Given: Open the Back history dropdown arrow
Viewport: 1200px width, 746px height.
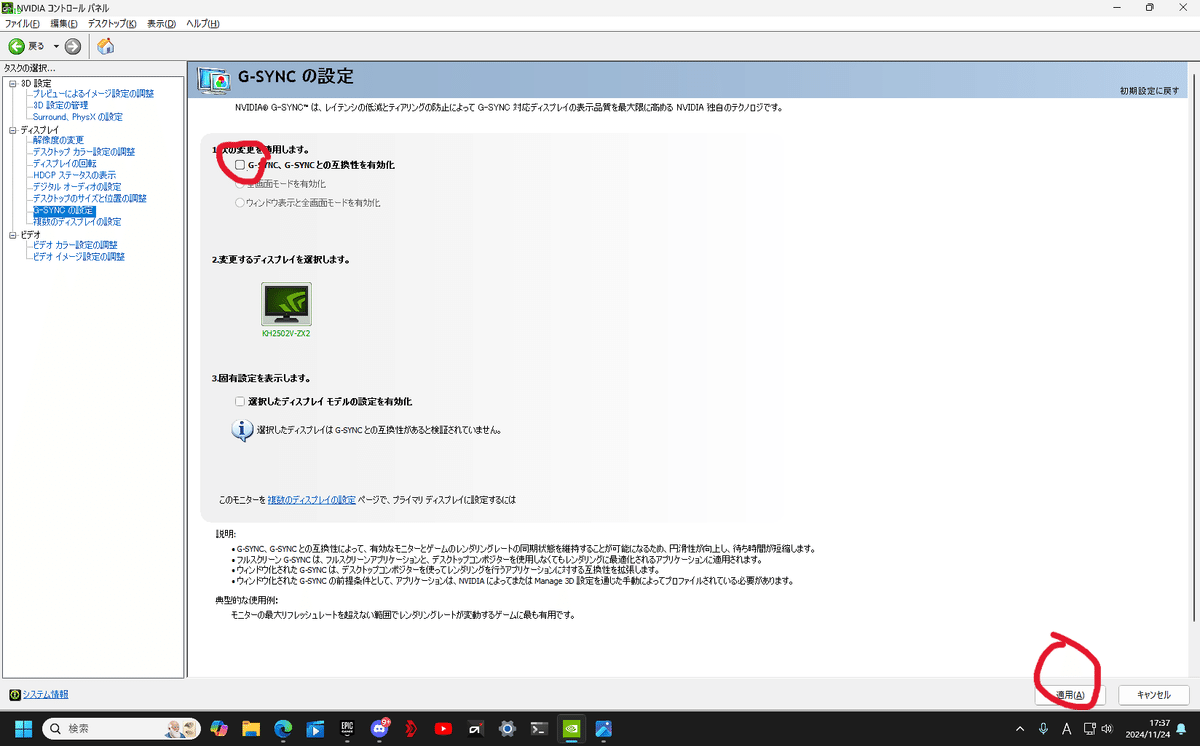Looking at the screenshot, I should point(56,46).
